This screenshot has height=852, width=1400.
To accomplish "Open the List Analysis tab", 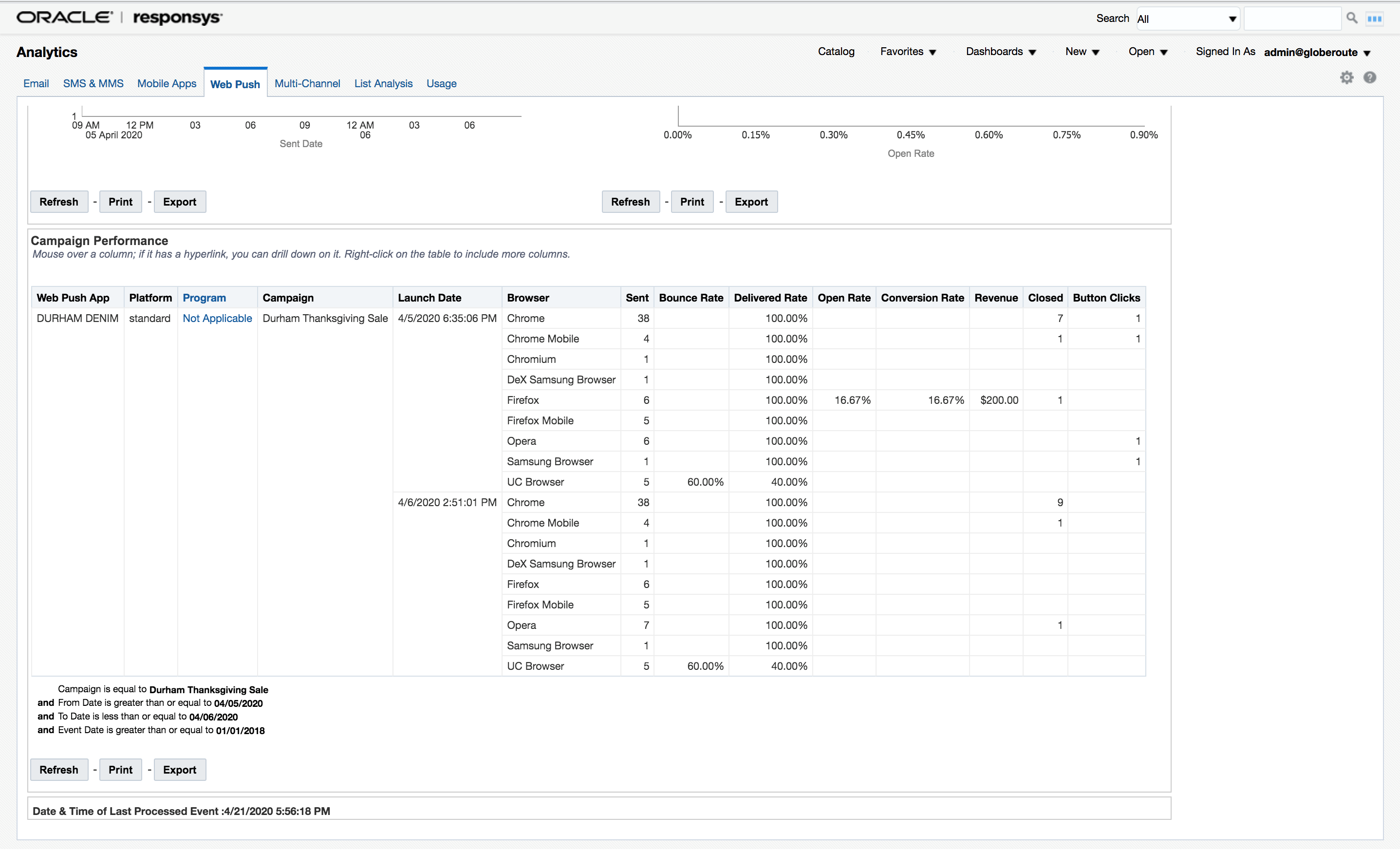I will 383,84.
